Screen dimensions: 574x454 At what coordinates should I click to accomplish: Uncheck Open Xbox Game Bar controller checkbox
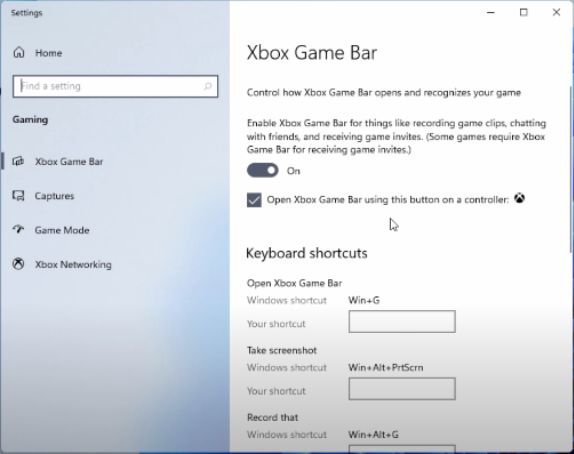tap(254, 200)
